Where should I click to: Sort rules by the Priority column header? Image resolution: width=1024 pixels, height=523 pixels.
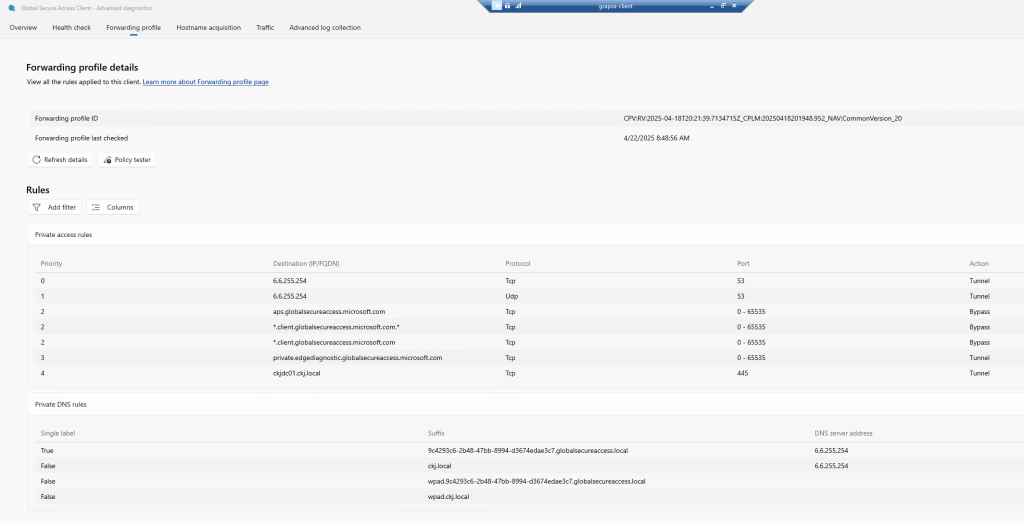tap(51, 264)
